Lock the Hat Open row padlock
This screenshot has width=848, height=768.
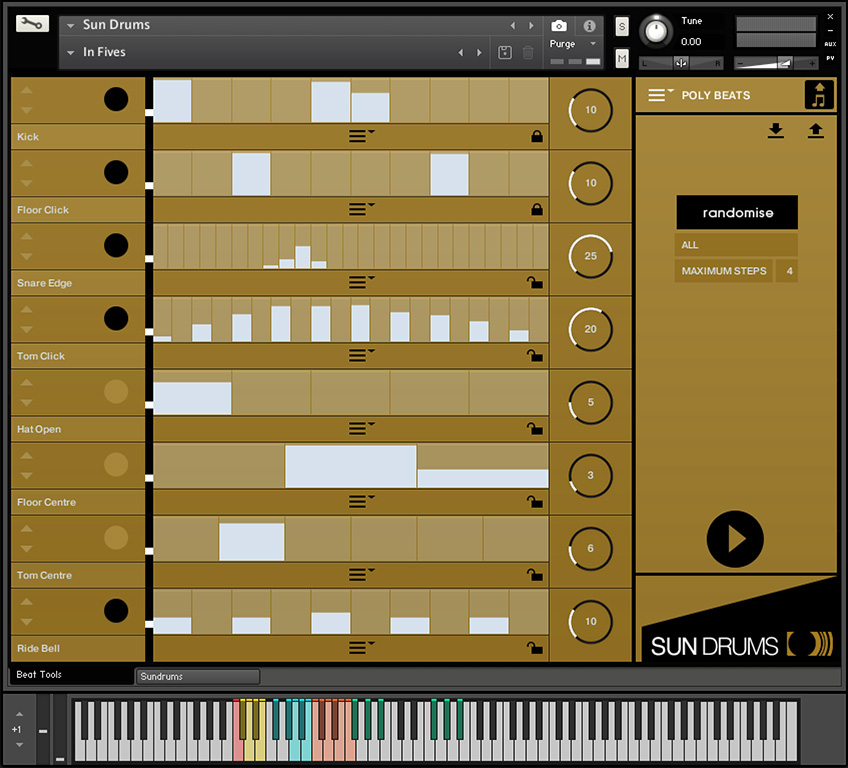pos(535,428)
